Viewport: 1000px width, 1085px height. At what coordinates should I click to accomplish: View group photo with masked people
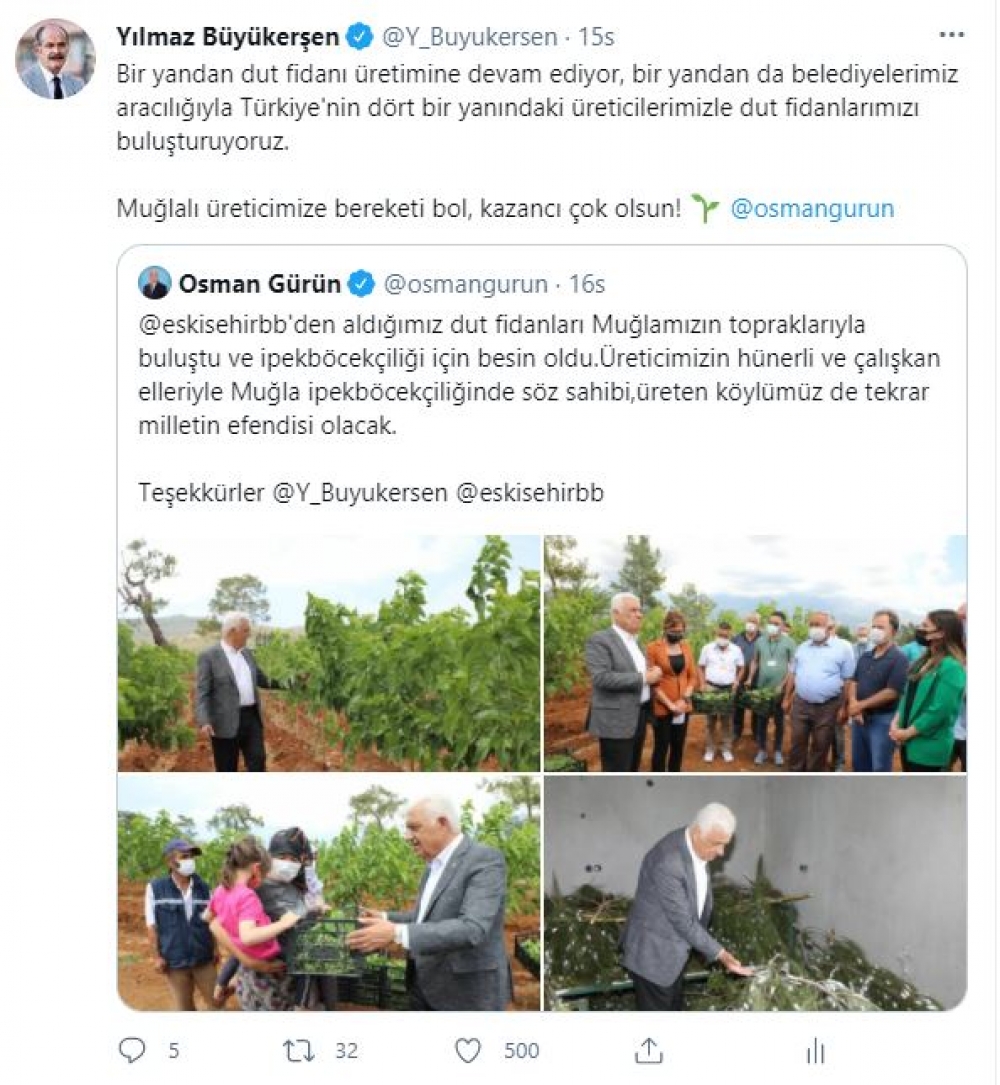click(x=755, y=653)
